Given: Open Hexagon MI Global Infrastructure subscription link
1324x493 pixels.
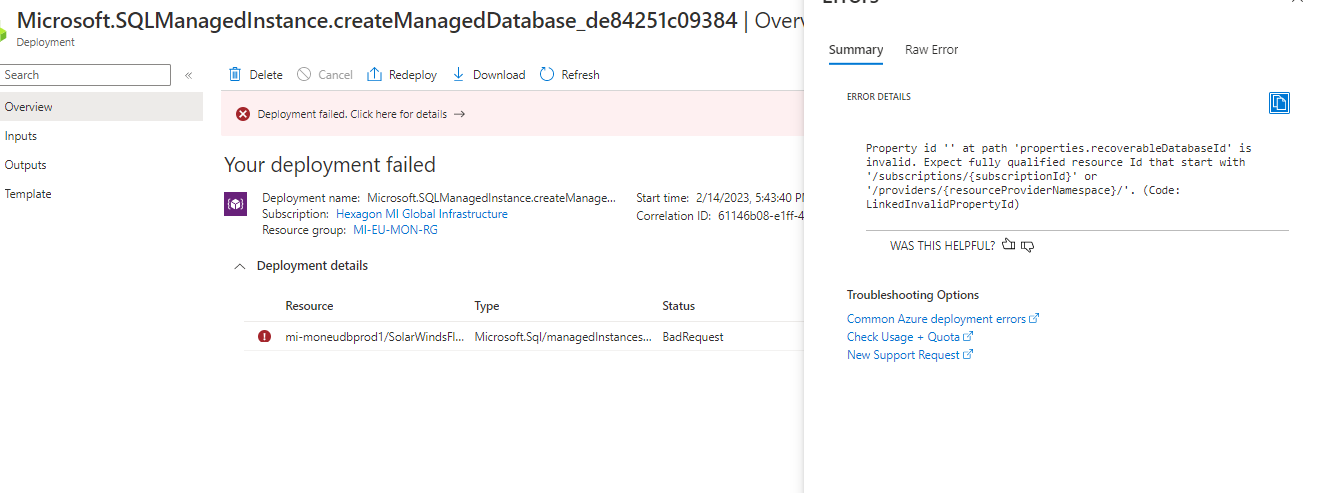Looking at the screenshot, I should [421, 214].
